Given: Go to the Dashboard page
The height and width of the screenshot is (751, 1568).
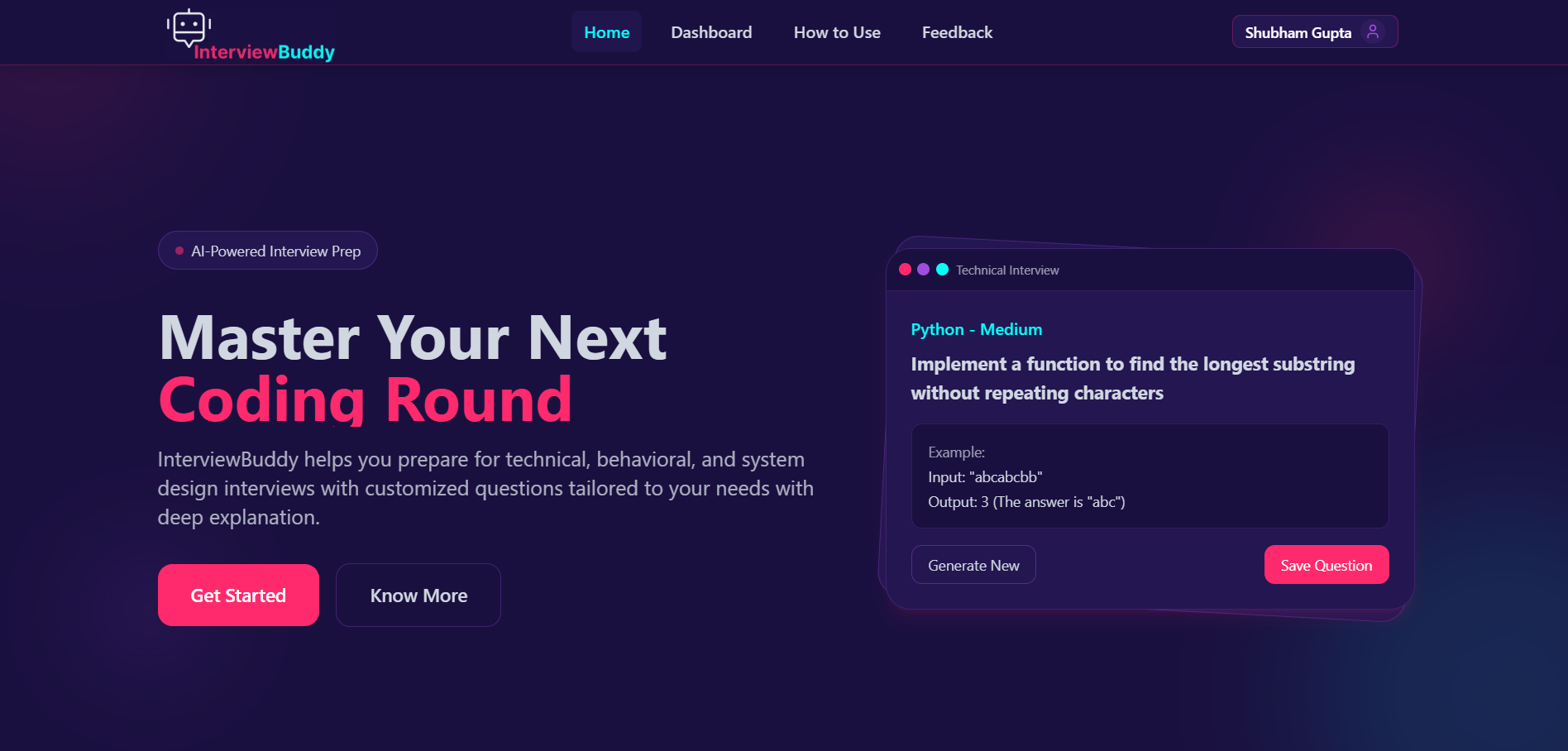Looking at the screenshot, I should point(711,32).
